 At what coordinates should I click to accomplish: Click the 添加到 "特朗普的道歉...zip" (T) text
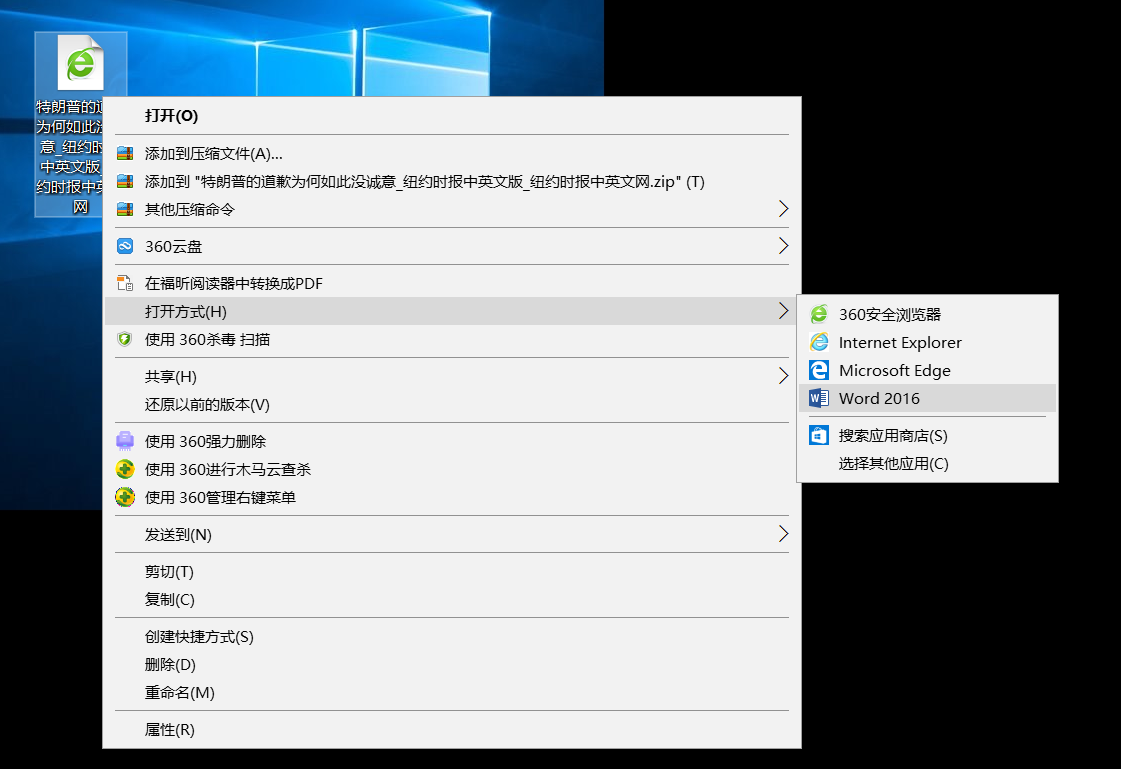tap(425, 182)
